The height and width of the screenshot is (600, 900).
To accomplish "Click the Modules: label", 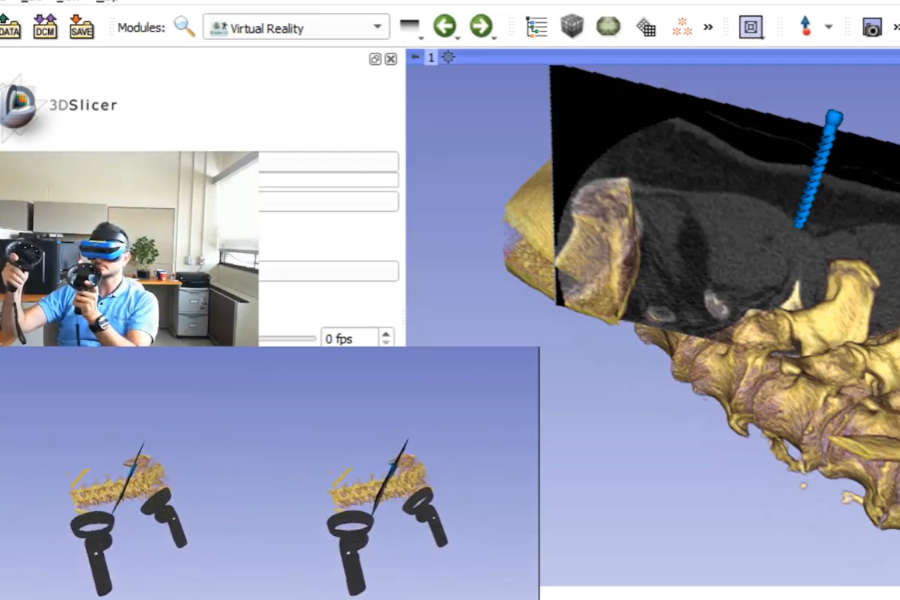I will point(141,28).
